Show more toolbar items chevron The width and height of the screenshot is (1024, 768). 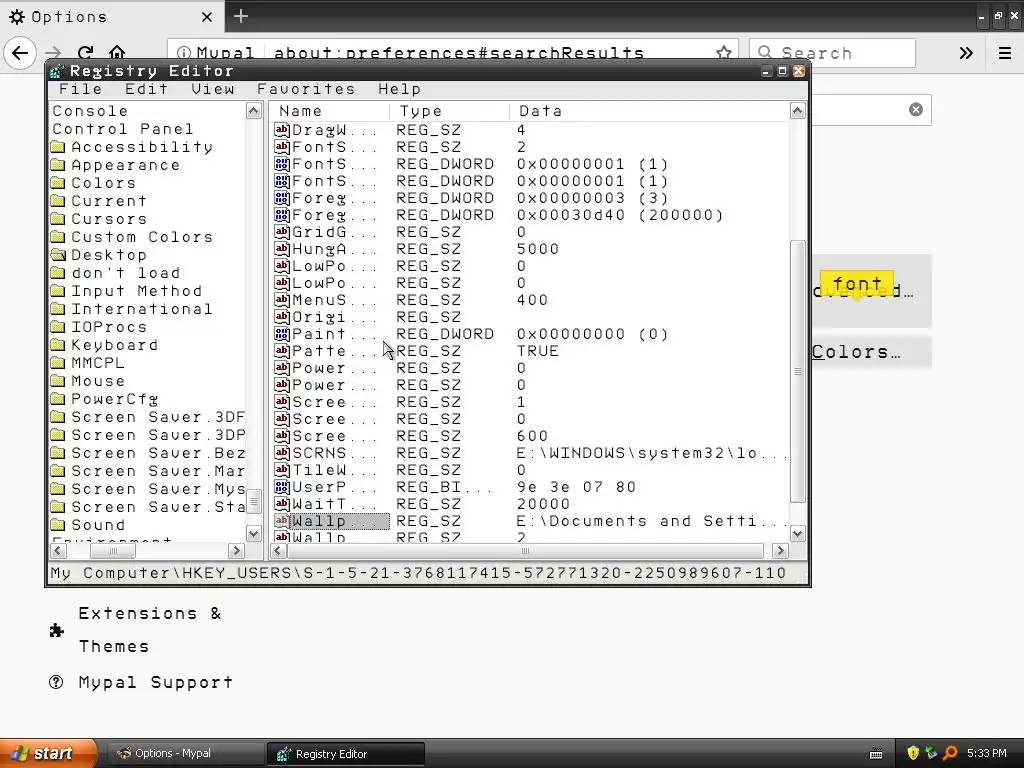pos(966,53)
